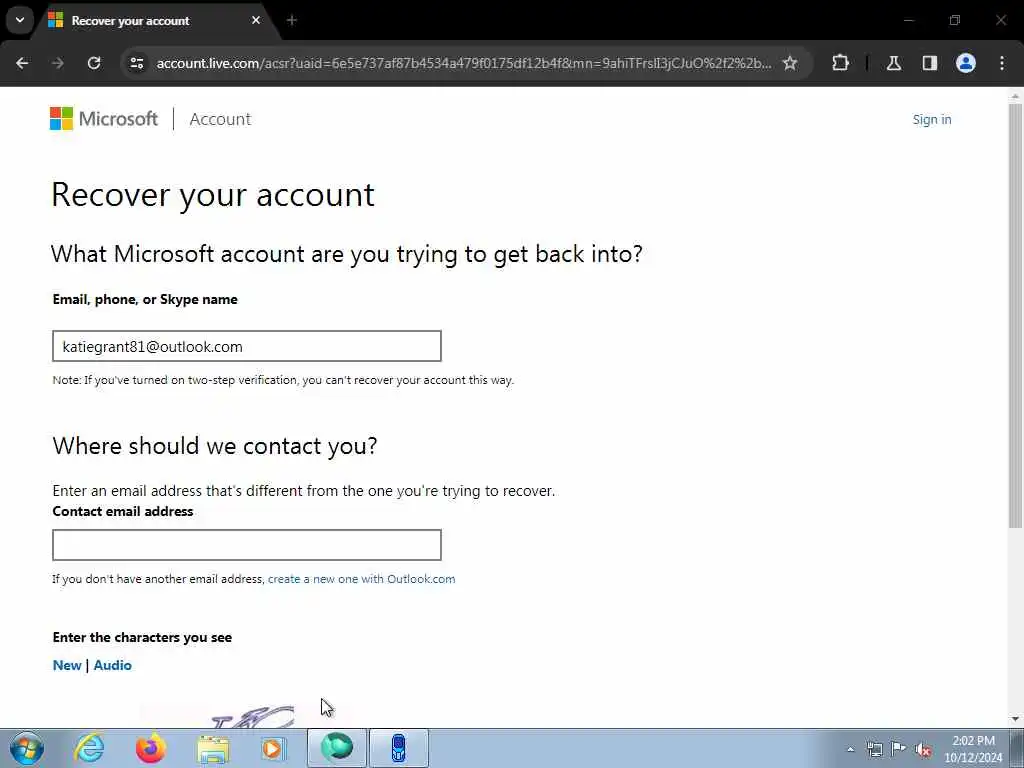Click the Contact email address field
This screenshot has width=1024, height=768.
pos(247,545)
